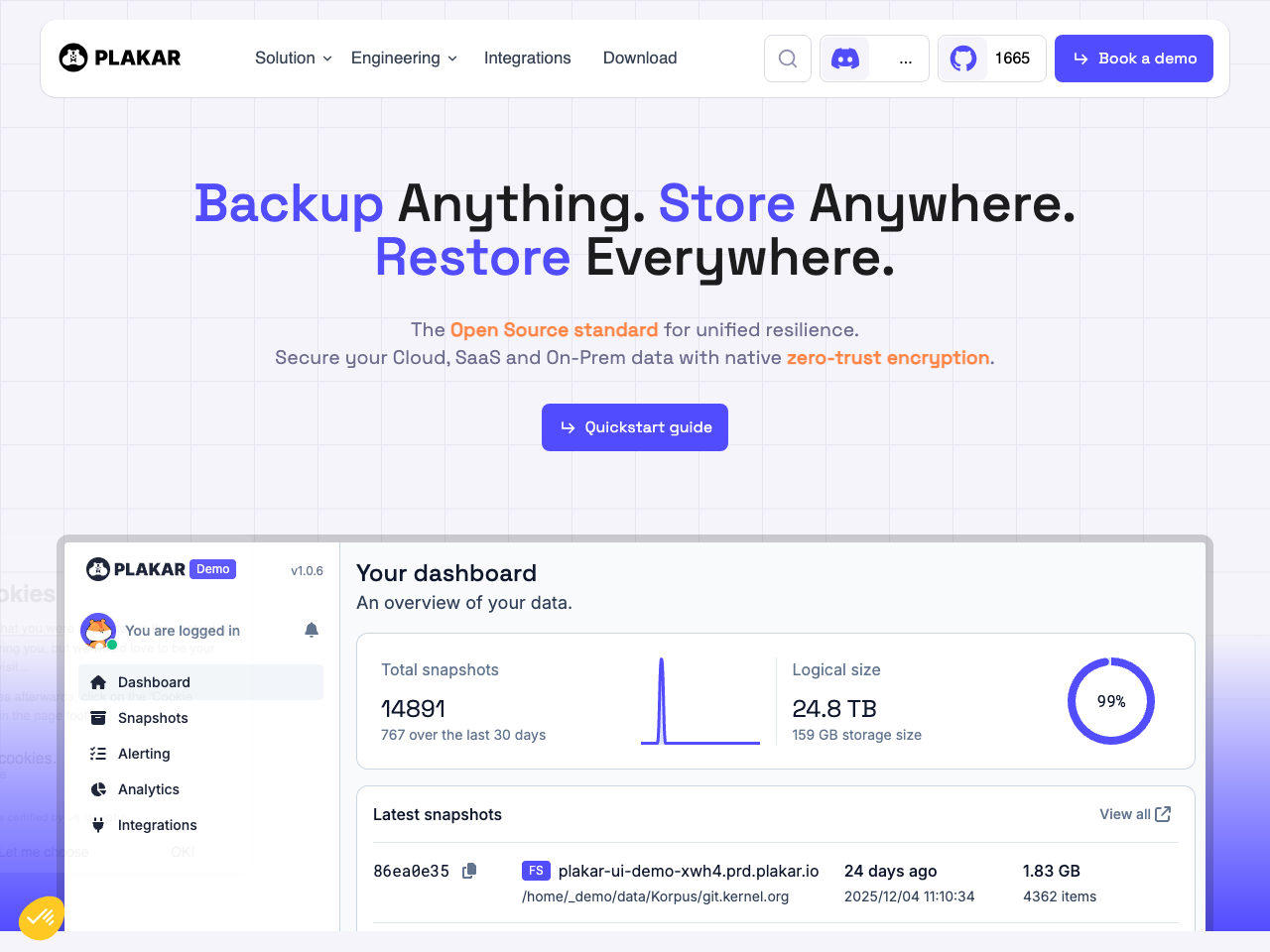This screenshot has height=952, width=1270.
Task: Click the user avatar icon
Action: [98, 630]
